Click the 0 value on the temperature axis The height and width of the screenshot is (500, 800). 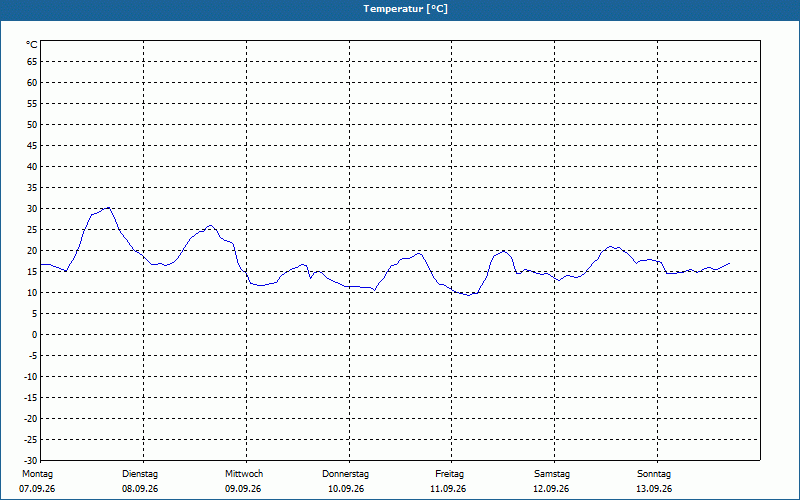point(35,335)
